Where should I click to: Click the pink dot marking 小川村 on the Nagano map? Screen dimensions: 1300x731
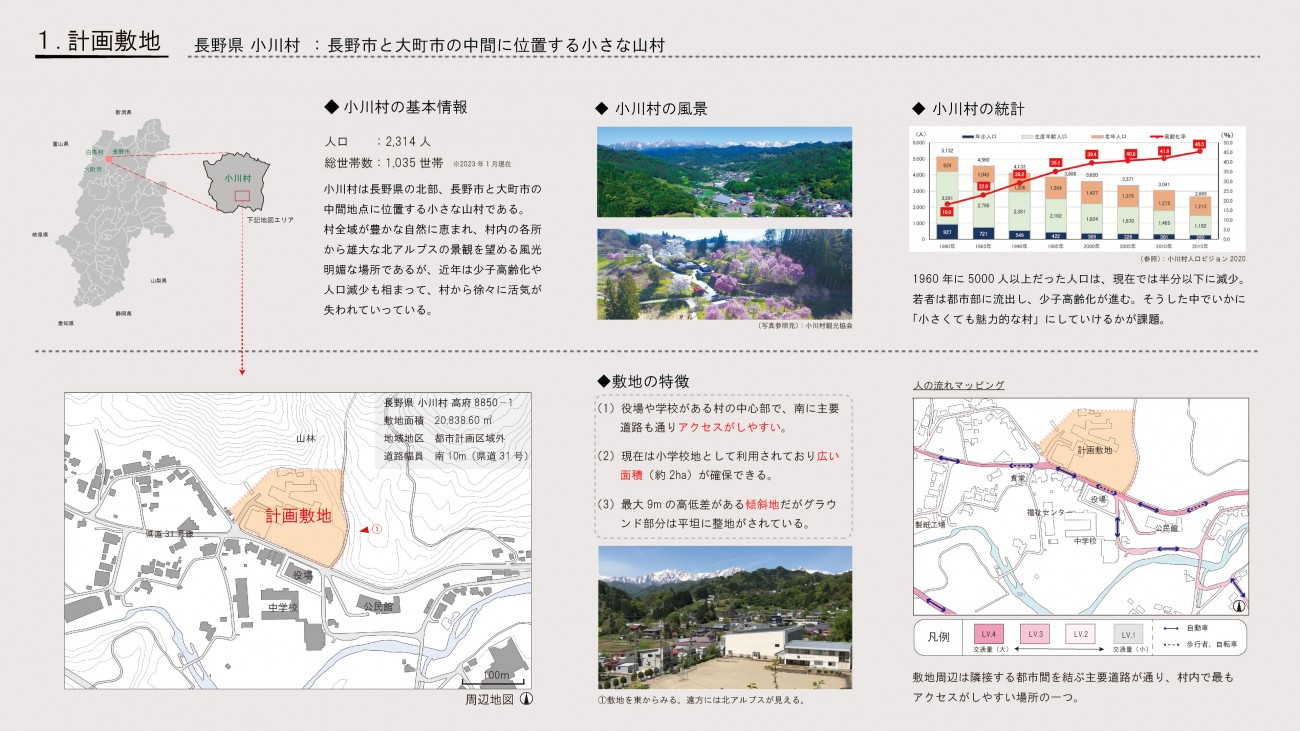tap(109, 158)
